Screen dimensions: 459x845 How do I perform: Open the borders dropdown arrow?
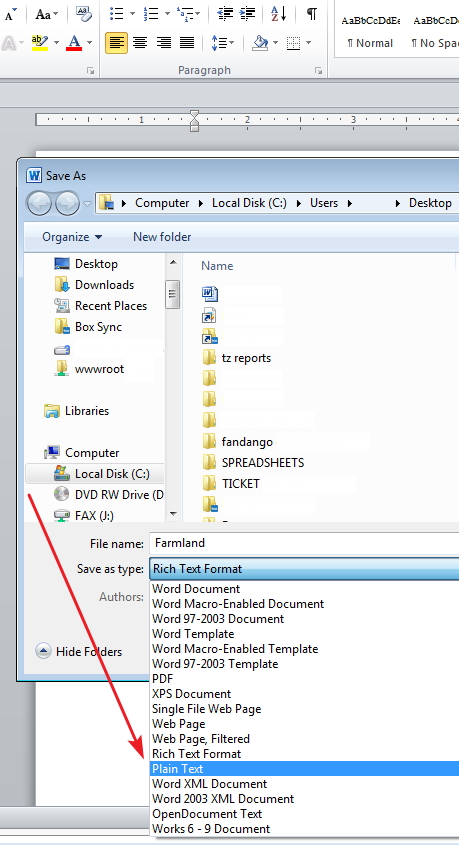[308, 43]
